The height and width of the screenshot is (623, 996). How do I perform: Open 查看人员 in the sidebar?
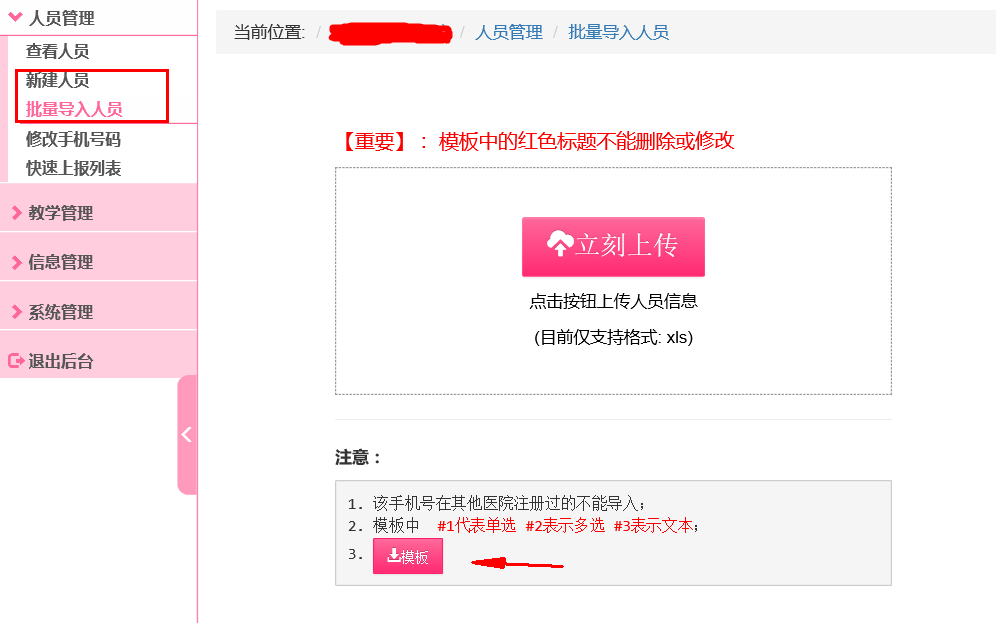click(x=57, y=51)
